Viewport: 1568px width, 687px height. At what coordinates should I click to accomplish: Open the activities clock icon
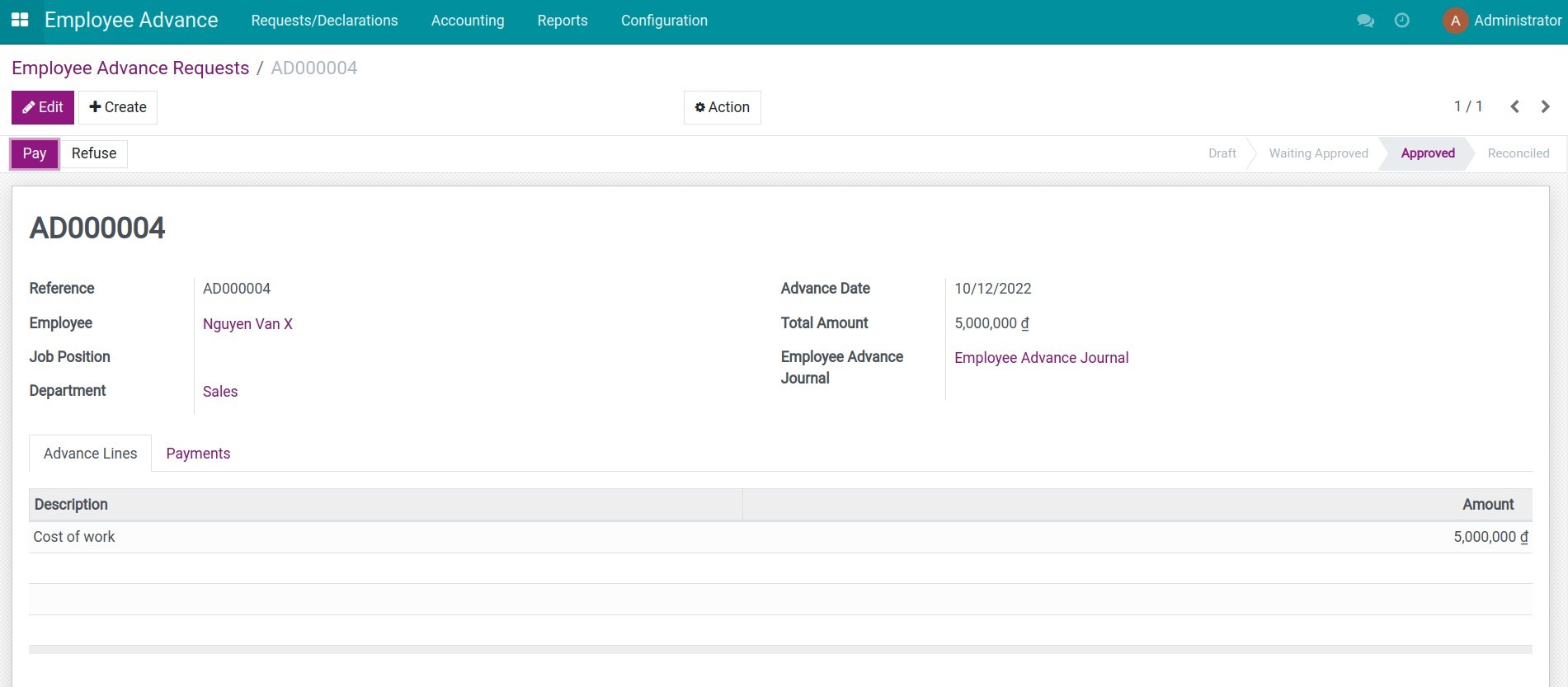tap(1401, 21)
